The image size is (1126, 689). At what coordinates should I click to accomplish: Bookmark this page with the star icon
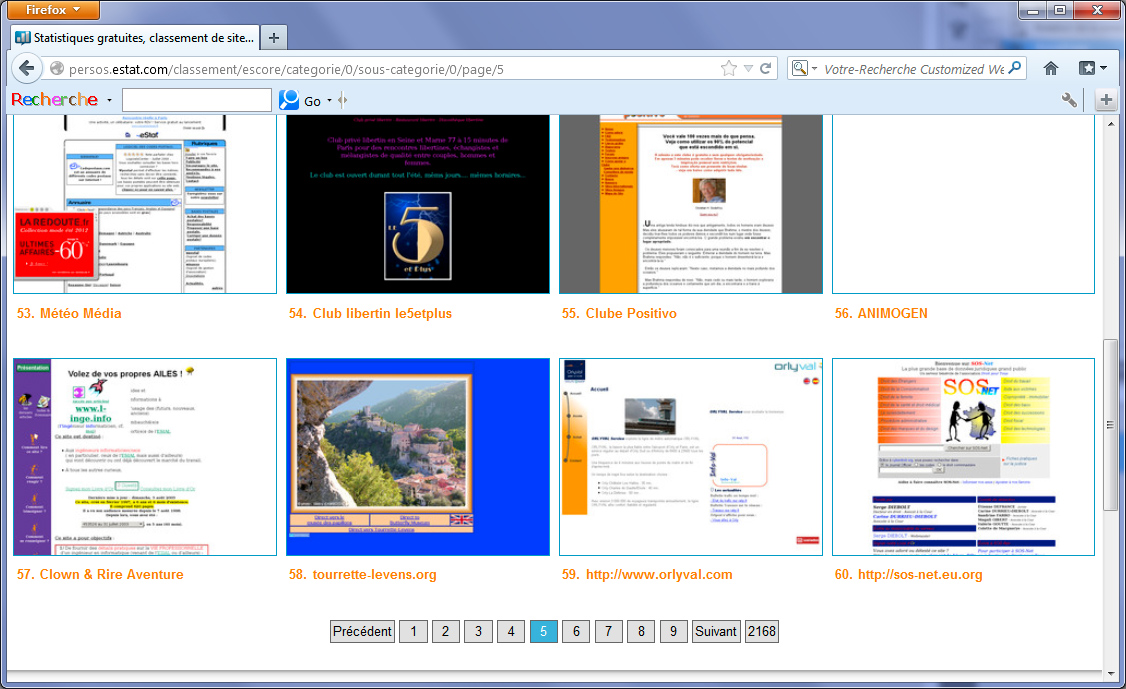tap(728, 69)
